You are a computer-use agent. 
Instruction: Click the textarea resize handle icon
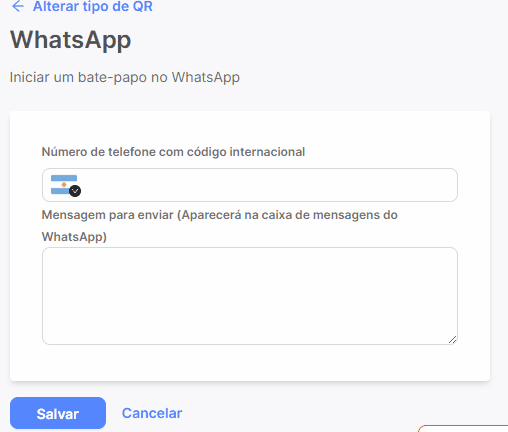[x=452, y=340]
